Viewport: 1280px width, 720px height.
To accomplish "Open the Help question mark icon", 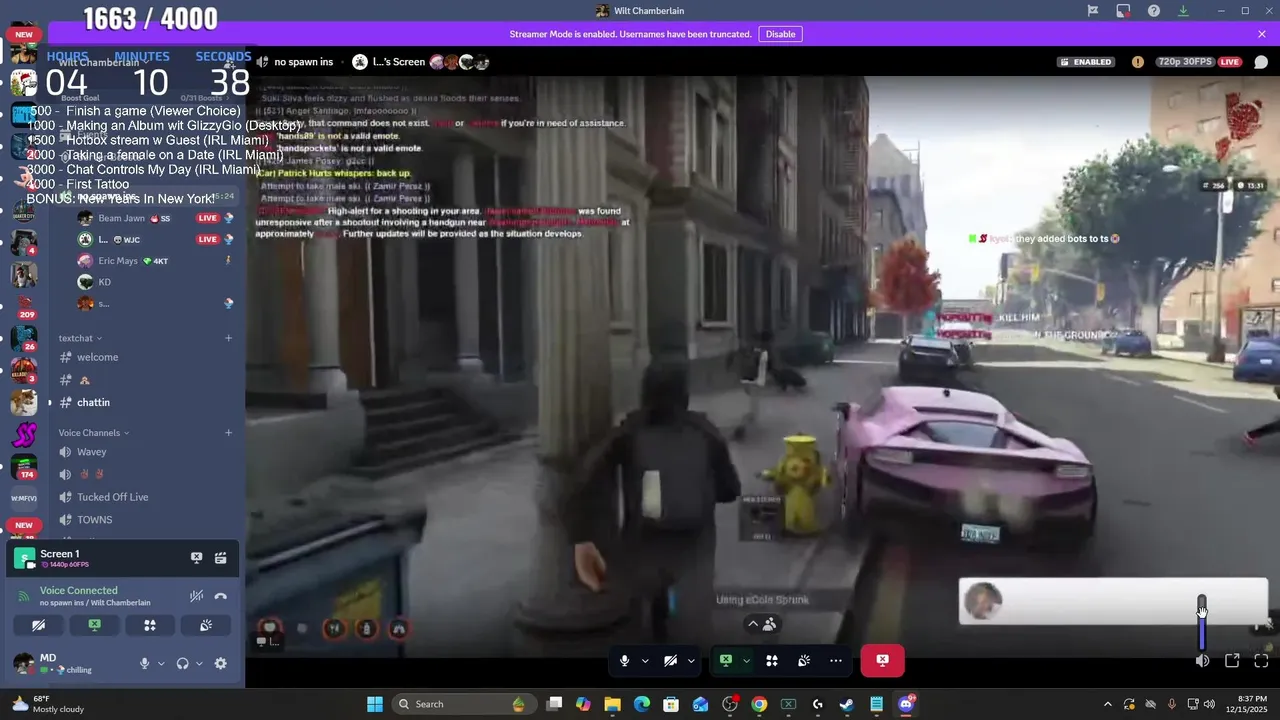I will (1154, 11).
